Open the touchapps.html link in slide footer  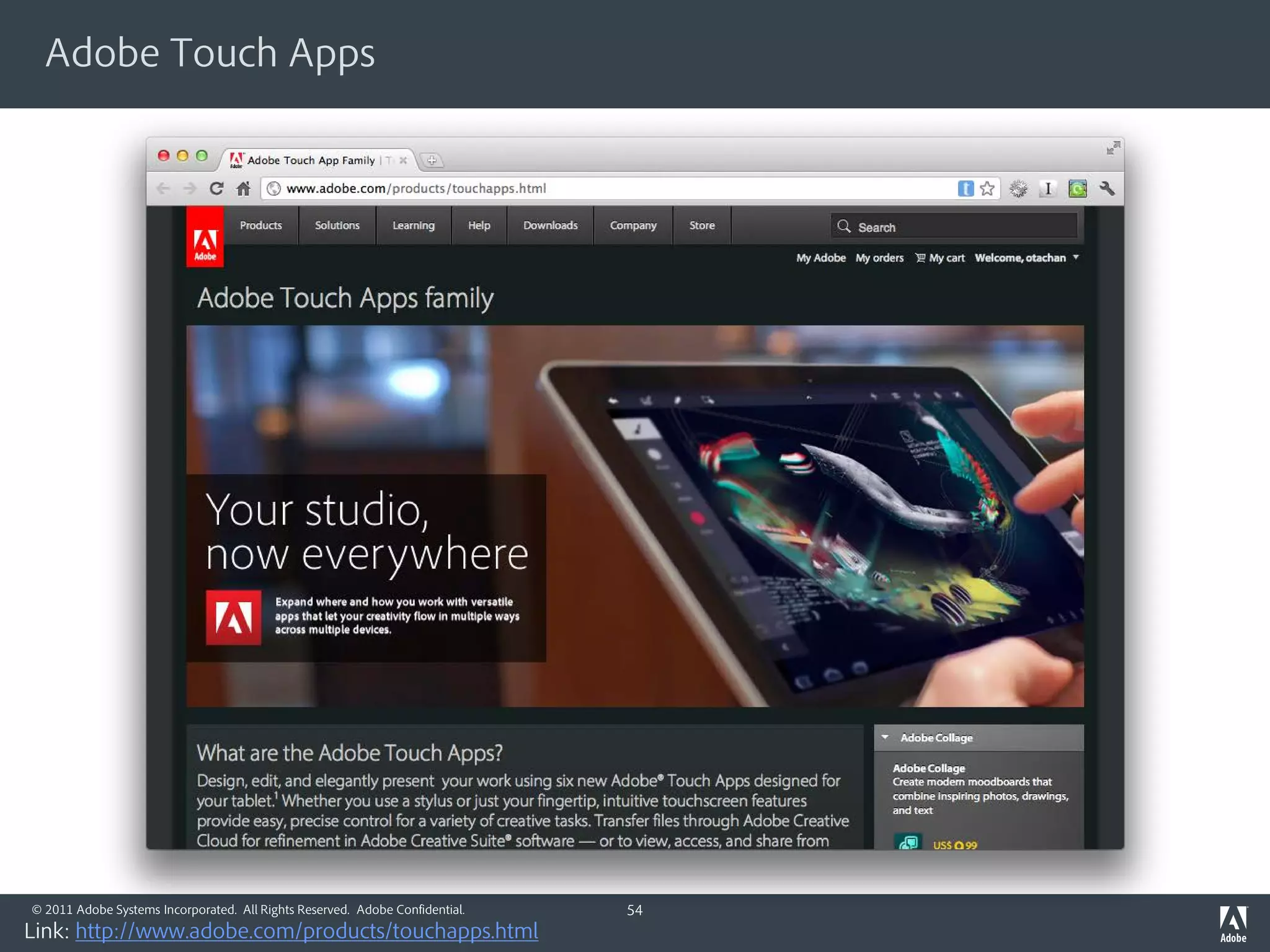point(306,930)
